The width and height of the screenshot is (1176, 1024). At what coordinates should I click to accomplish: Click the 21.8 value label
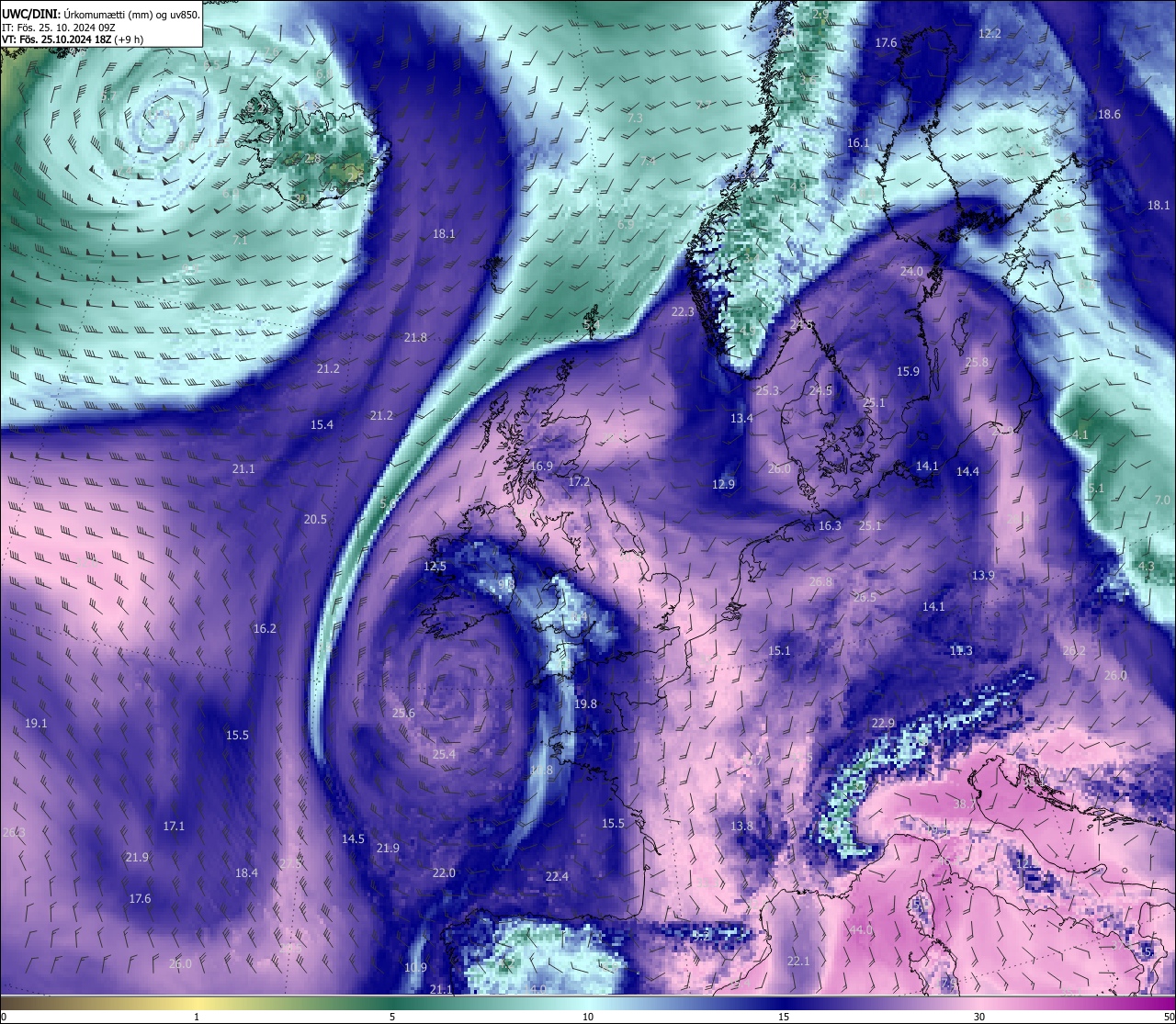(x=415, y=337)
